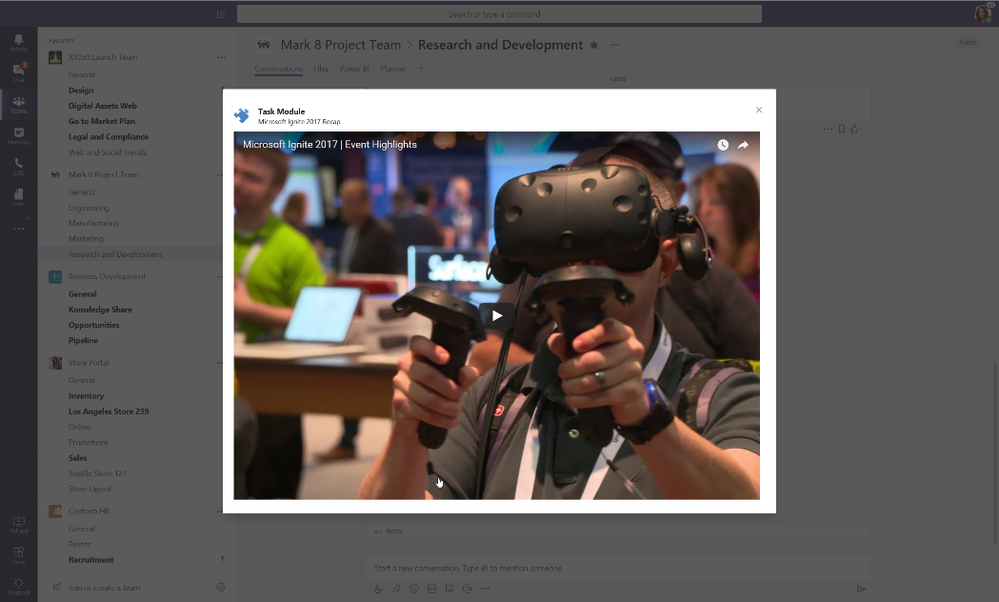Click the Feedback lightbulb icon
Screen dimensions: 999x602
click(x=18, y=587)
